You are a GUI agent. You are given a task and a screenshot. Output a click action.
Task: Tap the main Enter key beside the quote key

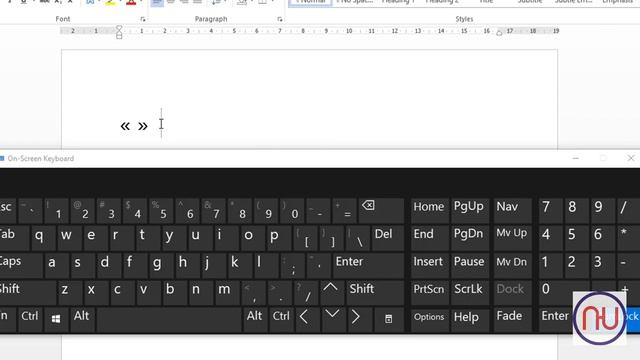coord(368,265)
